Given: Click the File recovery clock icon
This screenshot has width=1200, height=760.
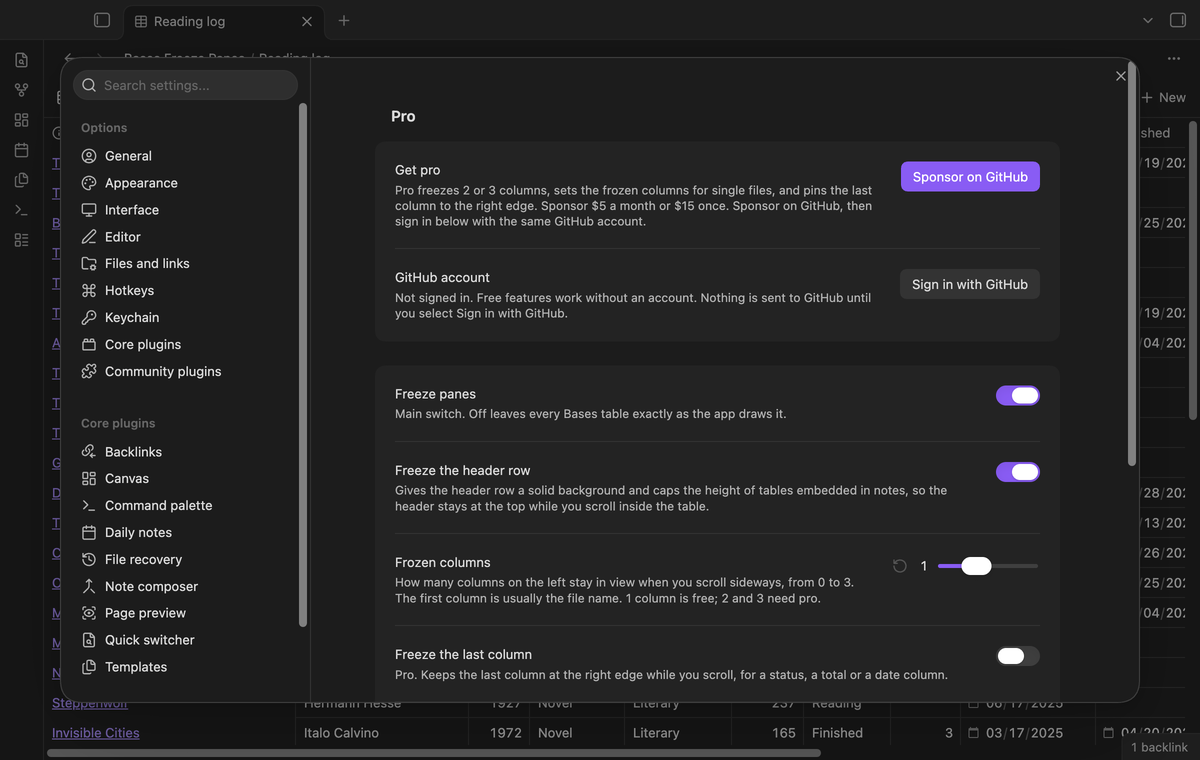Looking at the screenshot, I should (89, 559).
